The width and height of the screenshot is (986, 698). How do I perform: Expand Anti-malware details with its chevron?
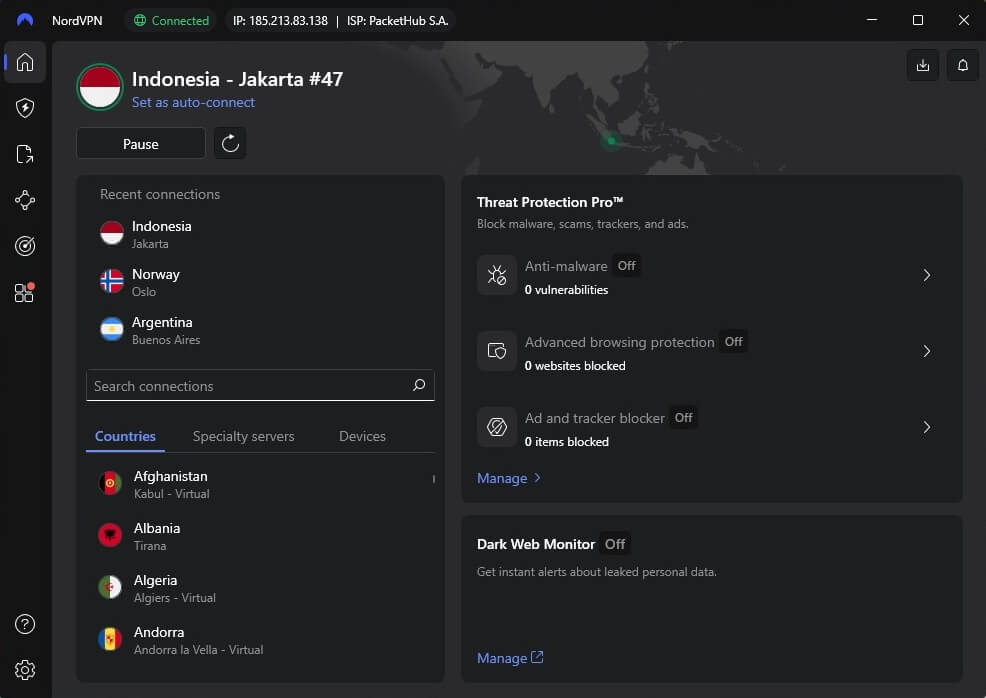click(926, 275)
